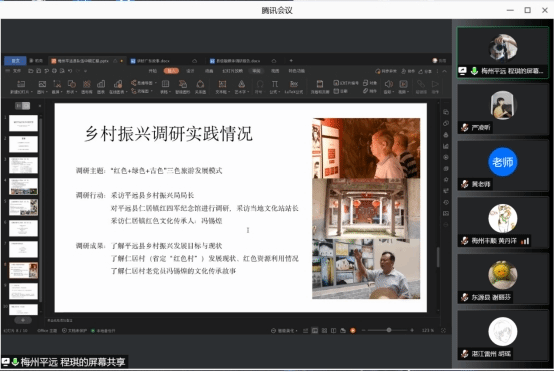Open the 设计 (Design) ribbon tab
Image resolution: width=554 pixels, height=372 pixels.
[x=190, y=71]
